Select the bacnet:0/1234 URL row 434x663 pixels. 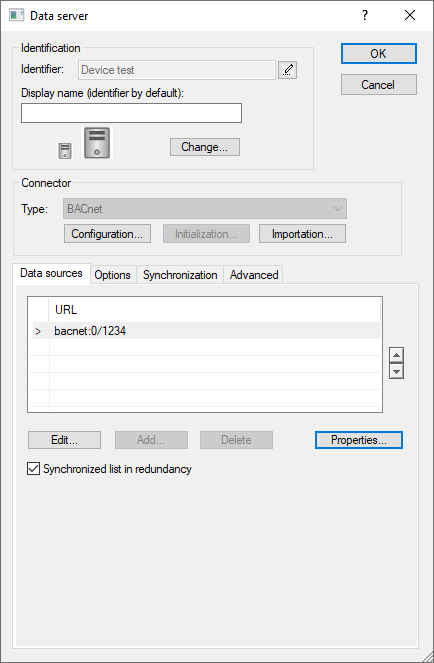(x=206, y=331)
